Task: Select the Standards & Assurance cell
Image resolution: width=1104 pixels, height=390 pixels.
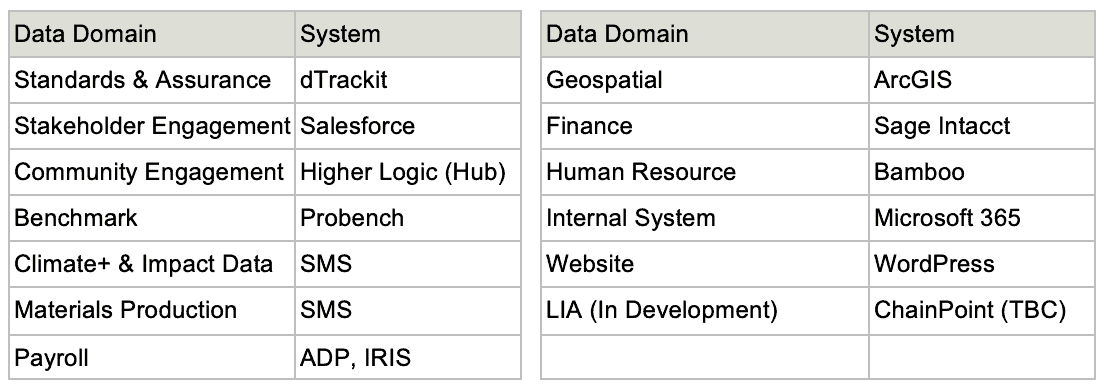Action: tap(152, 80)
